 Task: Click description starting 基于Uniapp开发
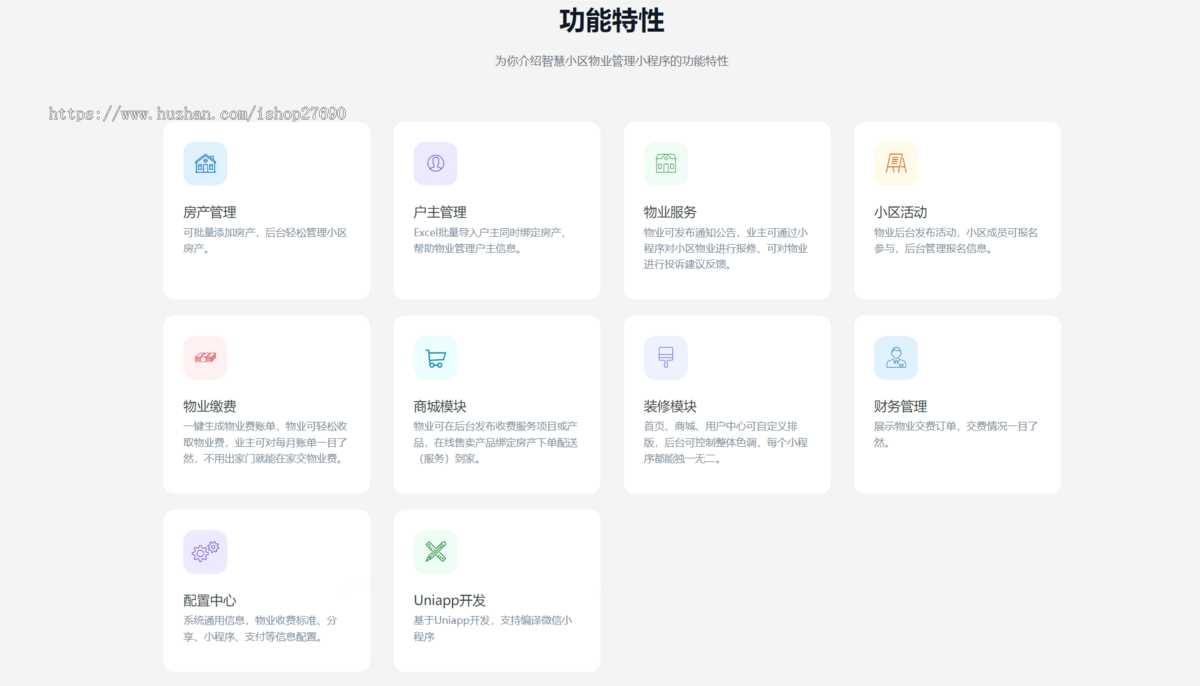point(493,628)
